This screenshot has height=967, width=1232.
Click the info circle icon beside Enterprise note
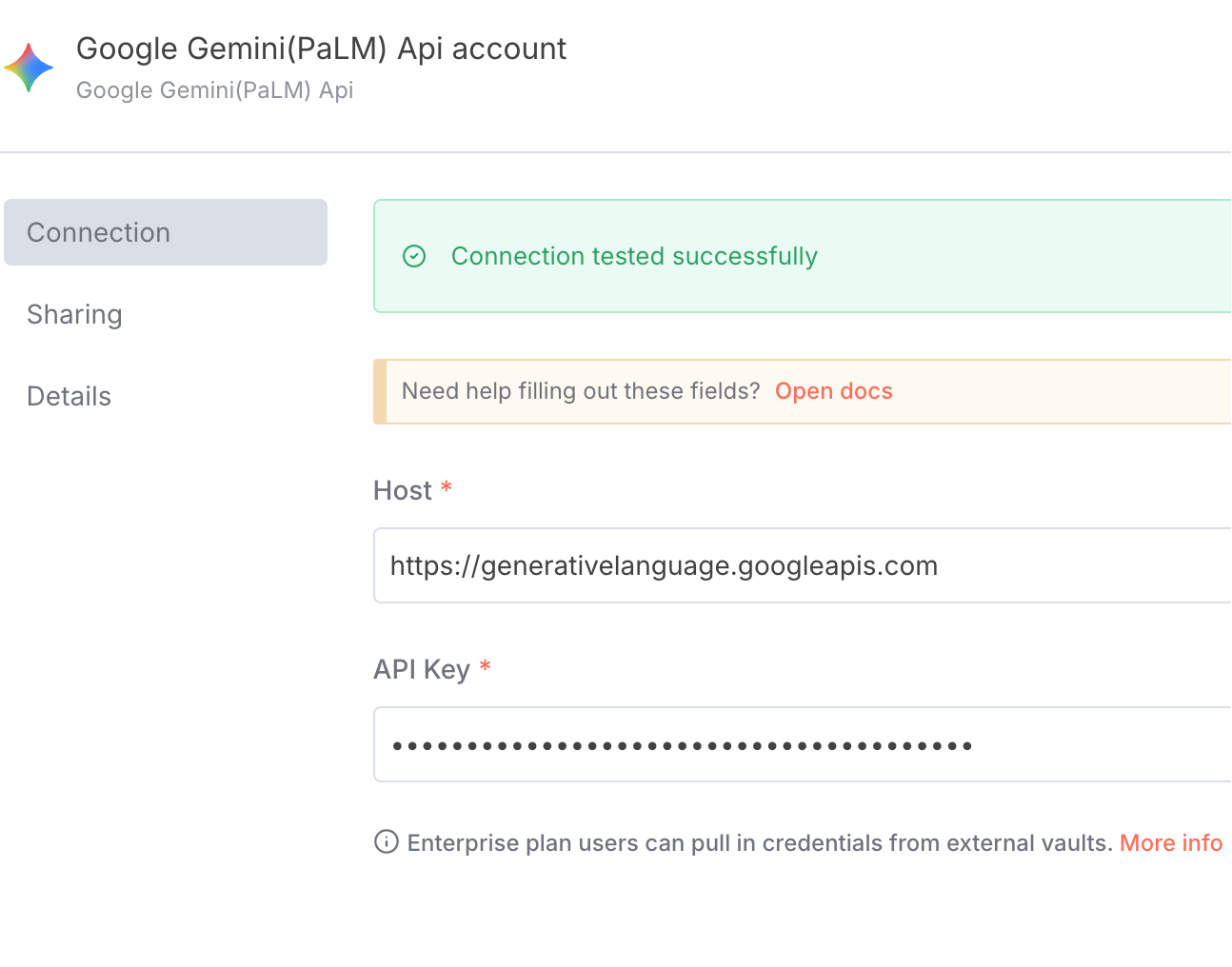(387, 842)
